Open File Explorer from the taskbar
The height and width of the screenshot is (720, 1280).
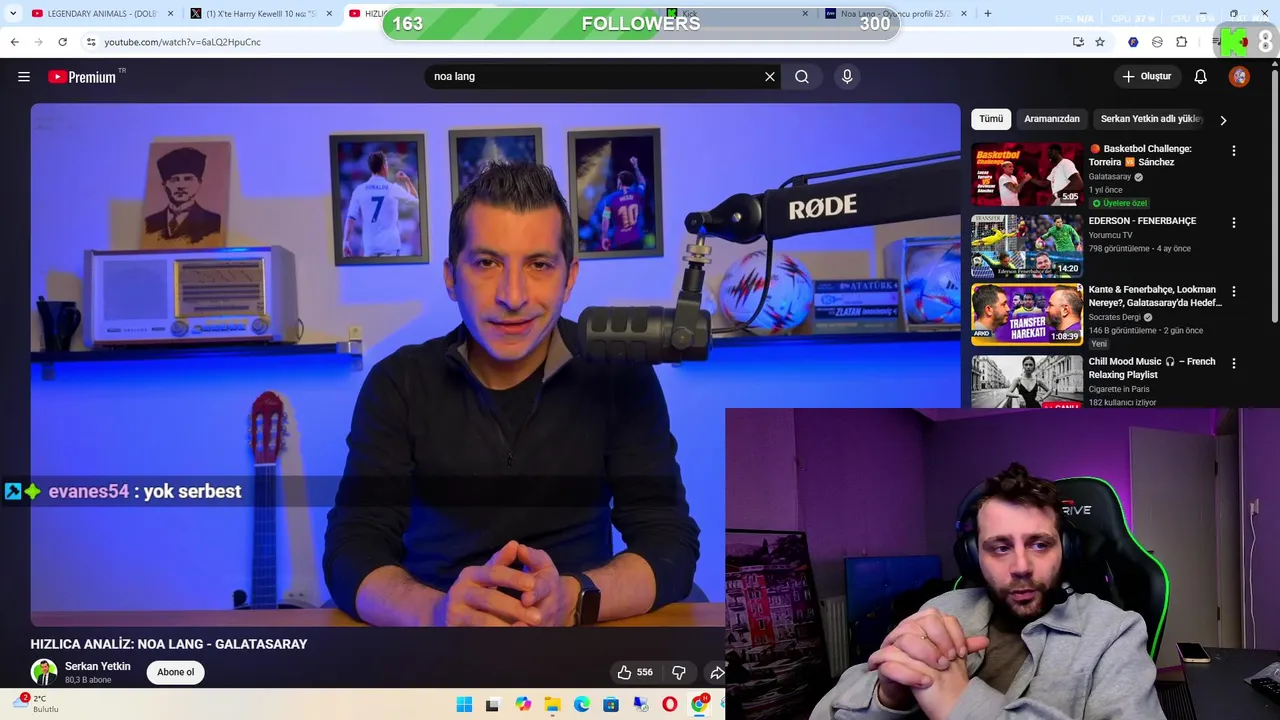pos(552,705)
